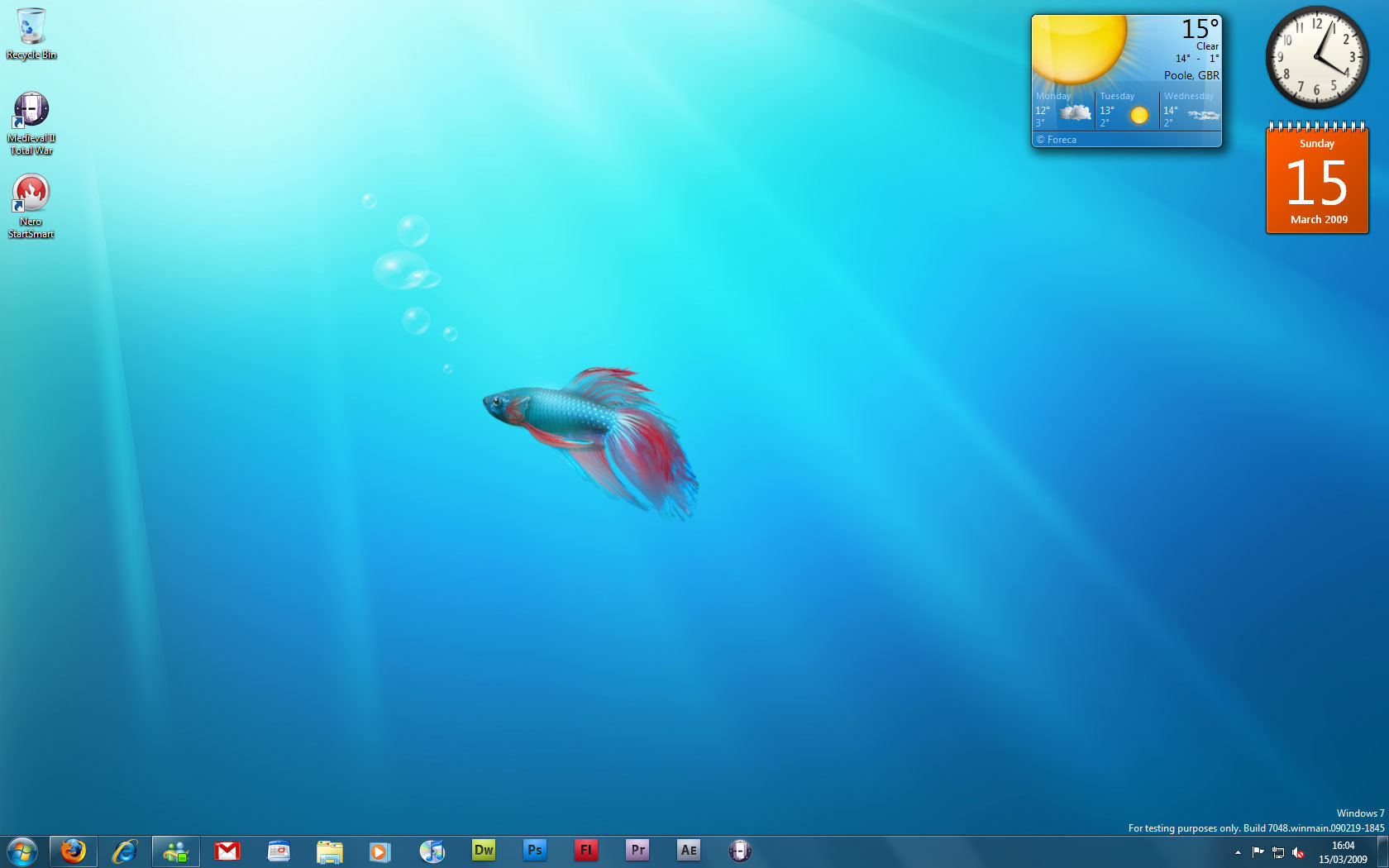Launch Dreamweaver from the taskbar
The image size is (1389, 868).
pyautogui.click(x=484, y=850)
